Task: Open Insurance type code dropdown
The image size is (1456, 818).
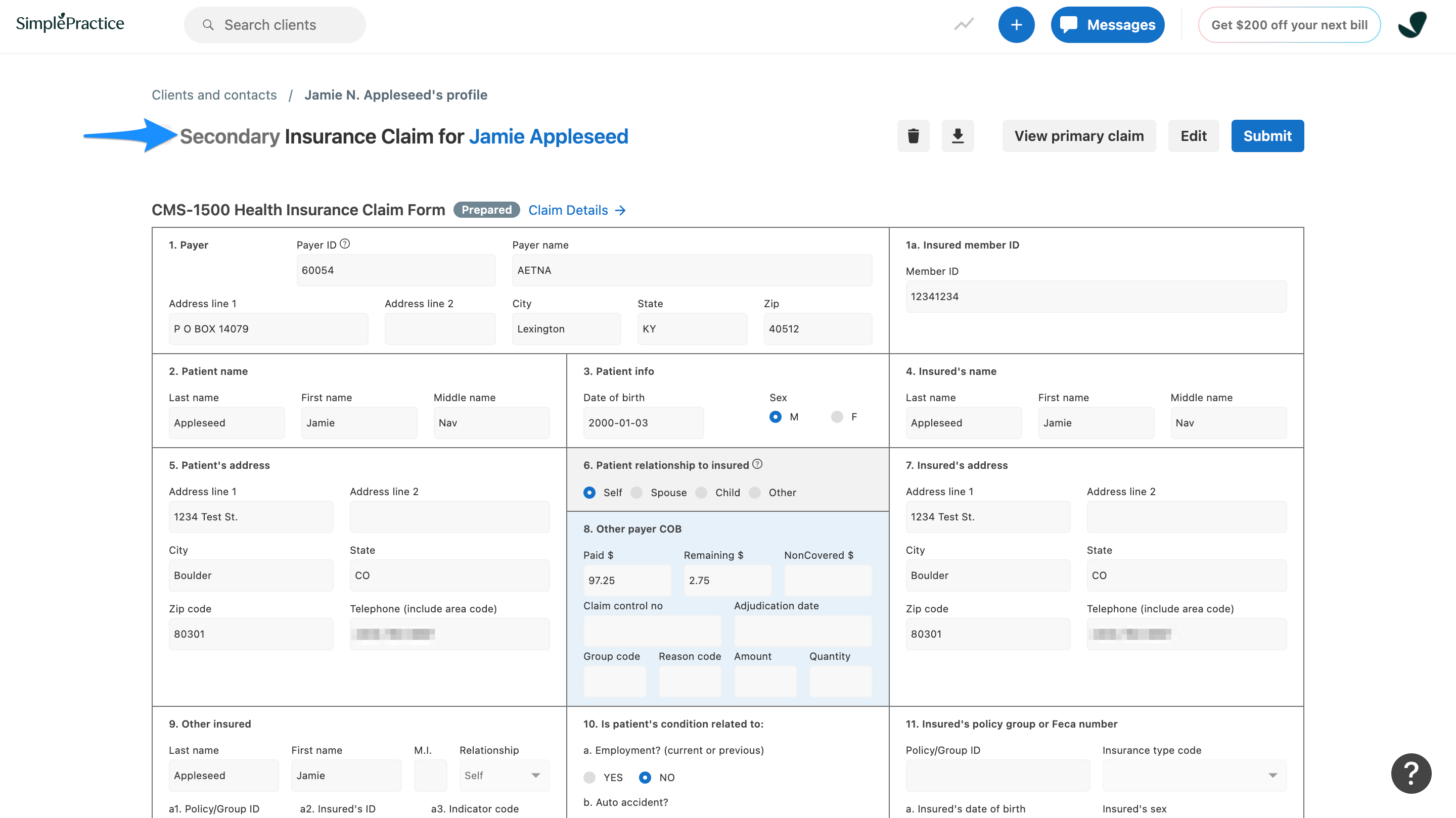Action: click(x=1194, y=776)
